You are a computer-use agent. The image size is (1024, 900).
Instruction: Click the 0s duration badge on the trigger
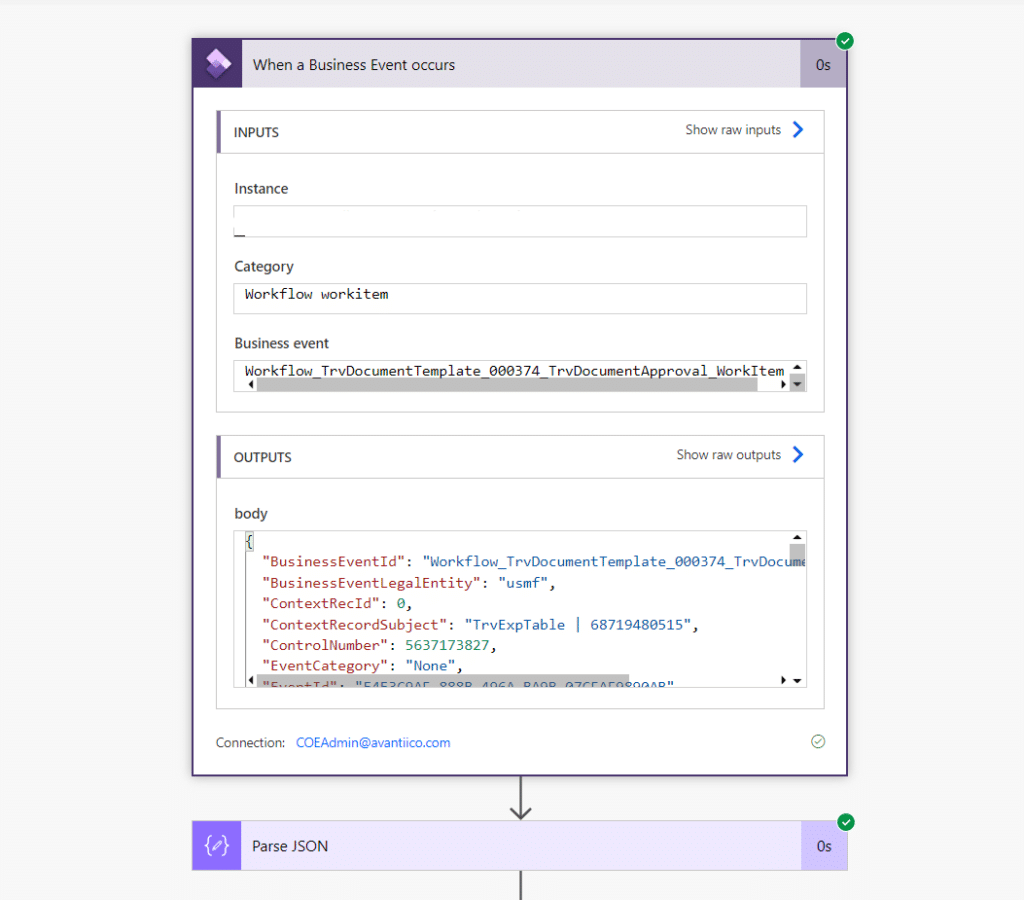(x=823, y=65)
